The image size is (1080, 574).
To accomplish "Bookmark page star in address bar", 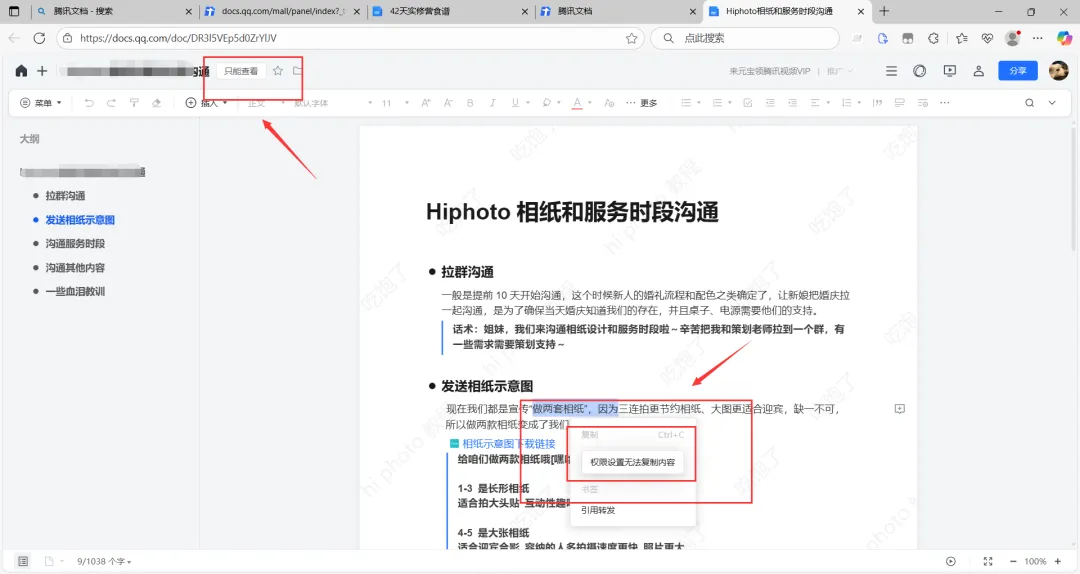I will (631, 39).
